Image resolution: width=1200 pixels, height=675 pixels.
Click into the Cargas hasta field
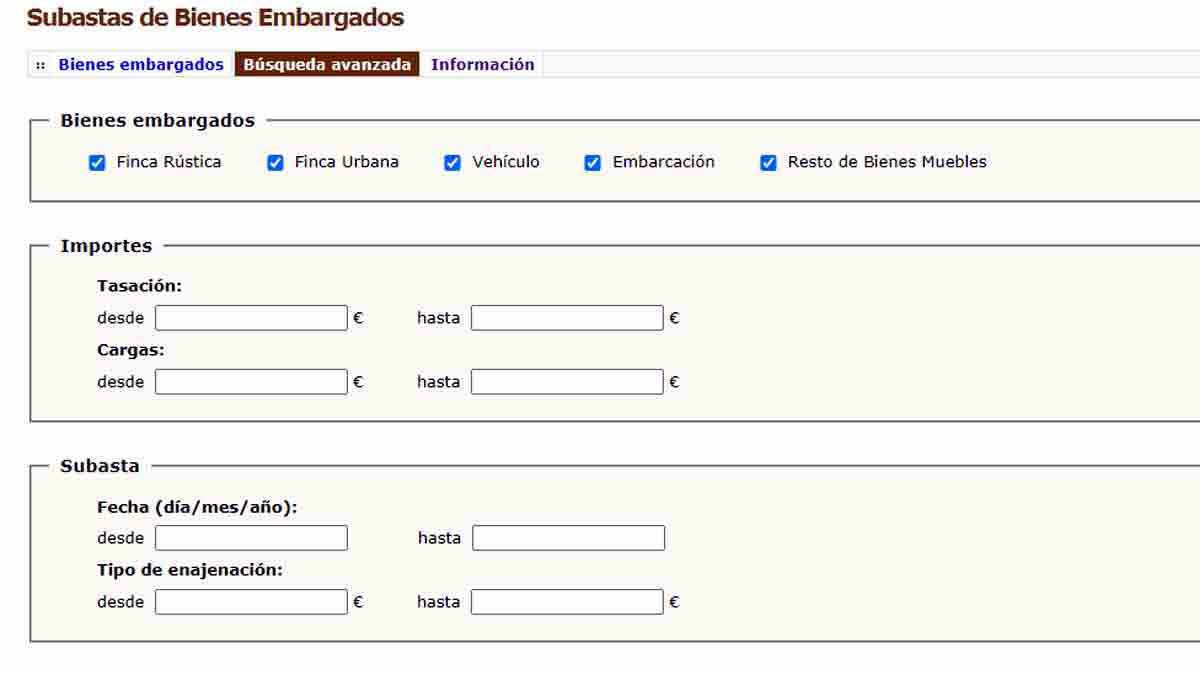point(567,382)
